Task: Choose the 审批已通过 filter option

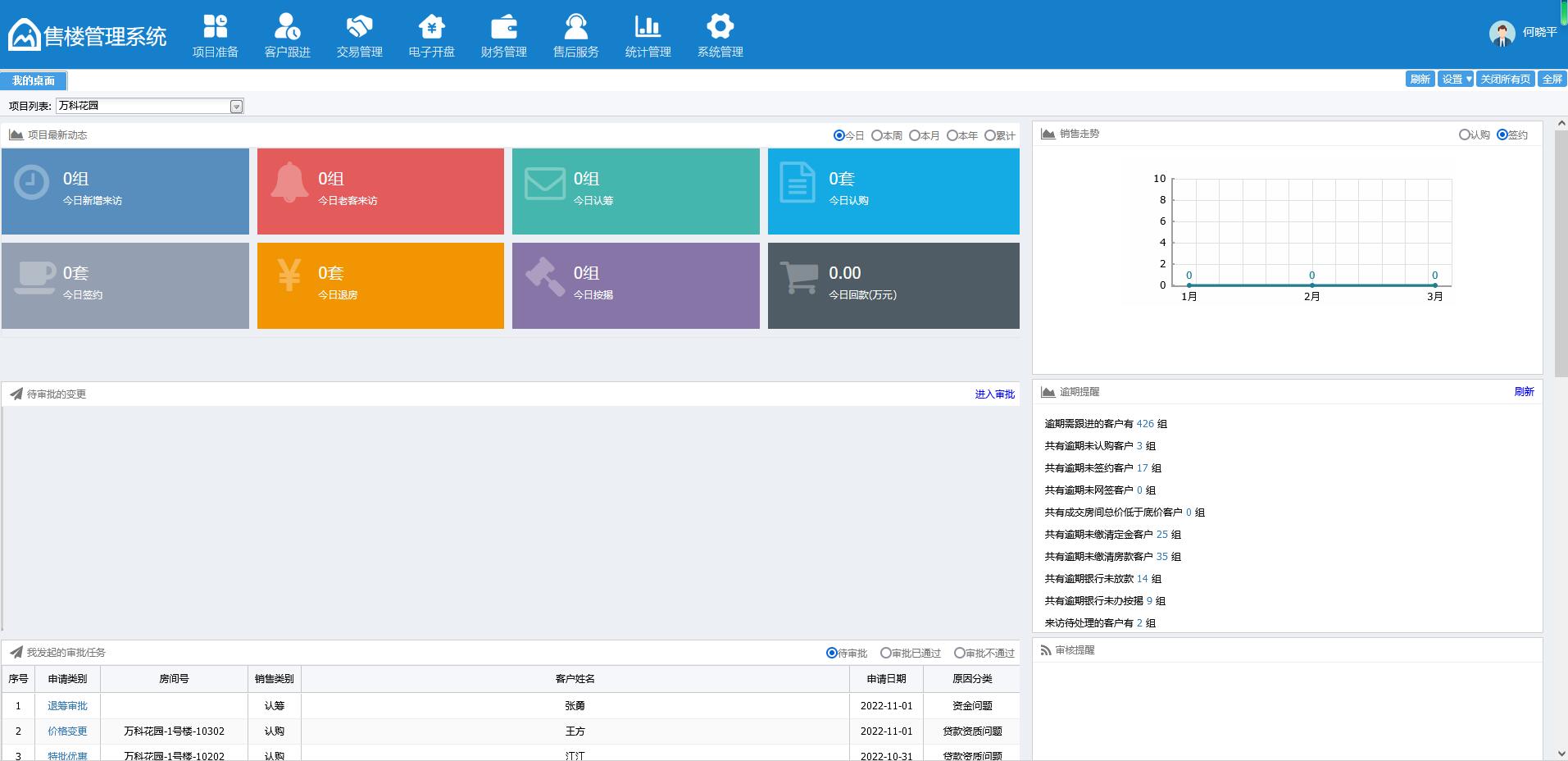Action: (885, 653)
